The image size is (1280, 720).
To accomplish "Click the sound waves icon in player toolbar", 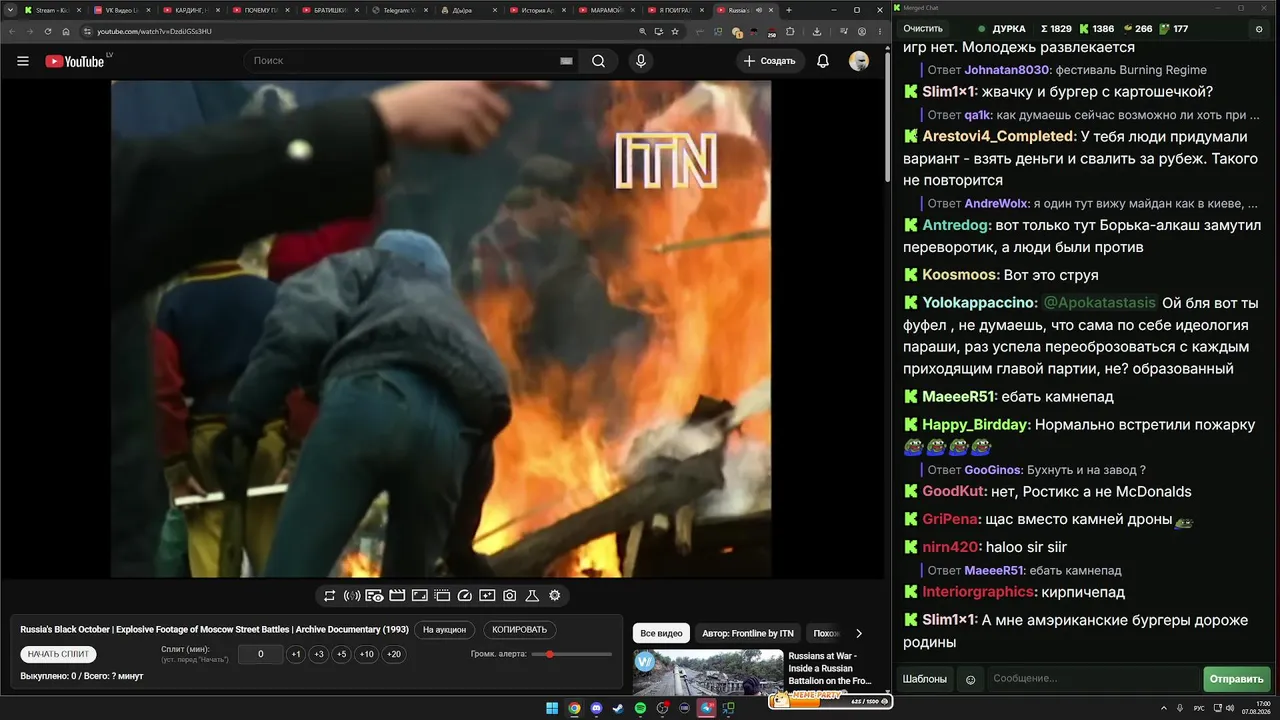I will [352, 596].
